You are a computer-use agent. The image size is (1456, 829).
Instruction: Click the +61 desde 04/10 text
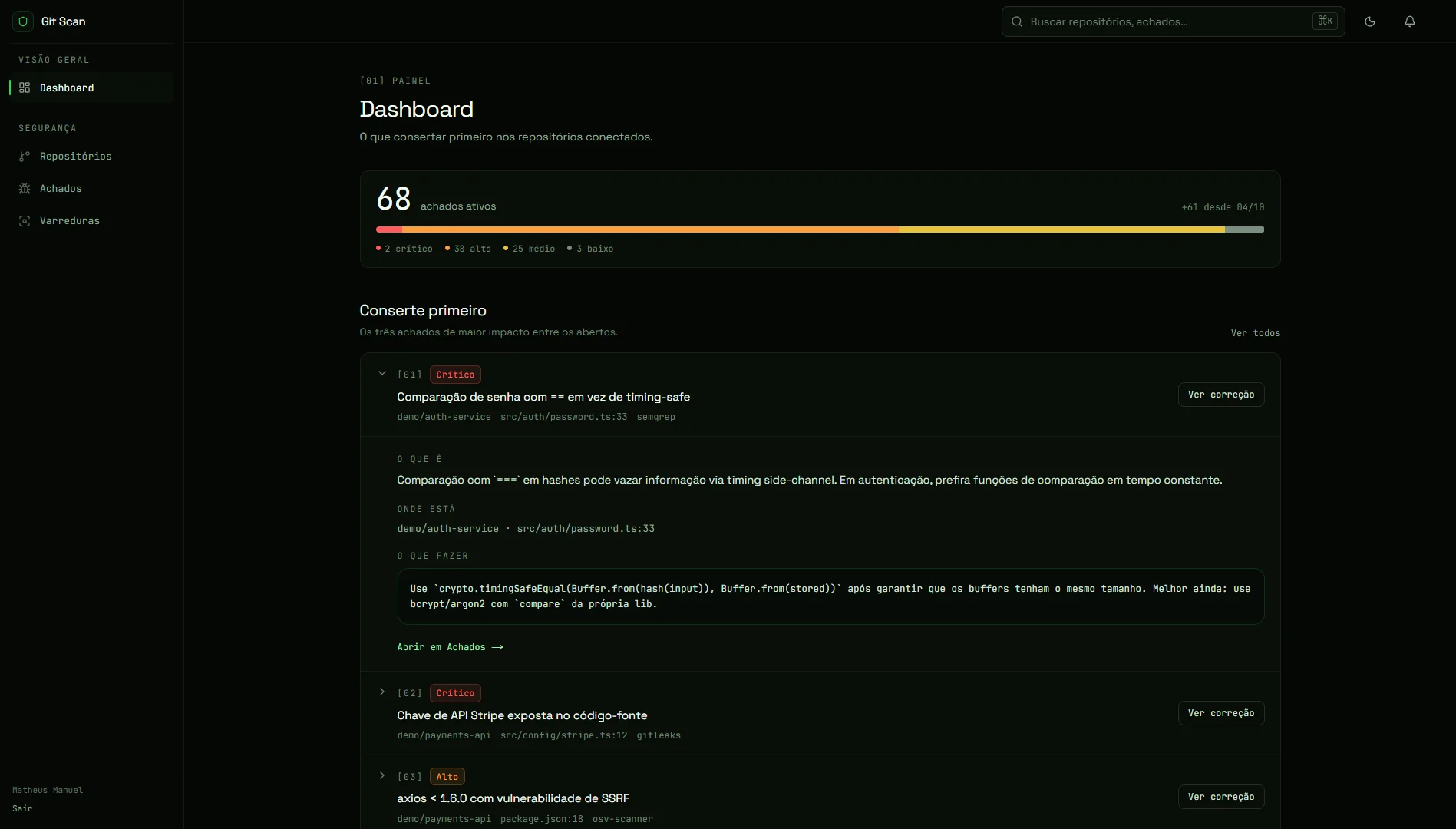(x=1223, y=207)
